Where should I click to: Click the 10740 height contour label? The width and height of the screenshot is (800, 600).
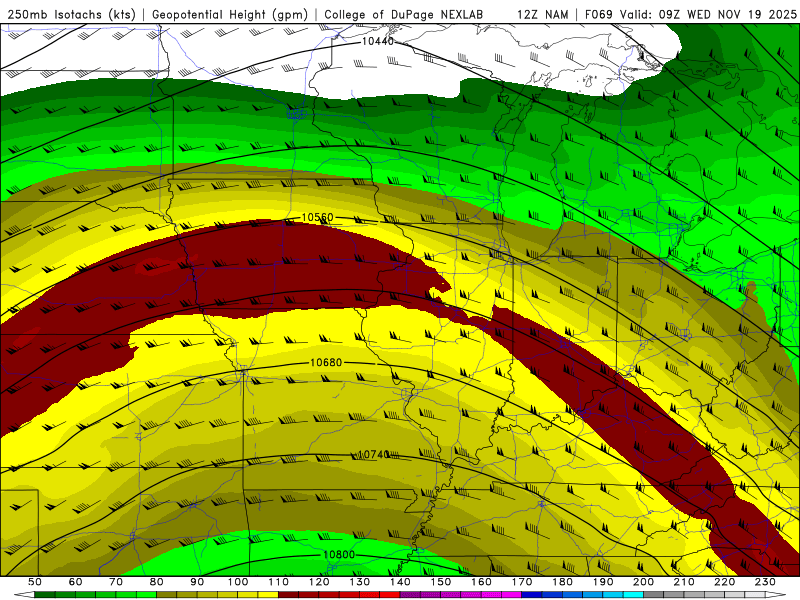tap(373, 454)
